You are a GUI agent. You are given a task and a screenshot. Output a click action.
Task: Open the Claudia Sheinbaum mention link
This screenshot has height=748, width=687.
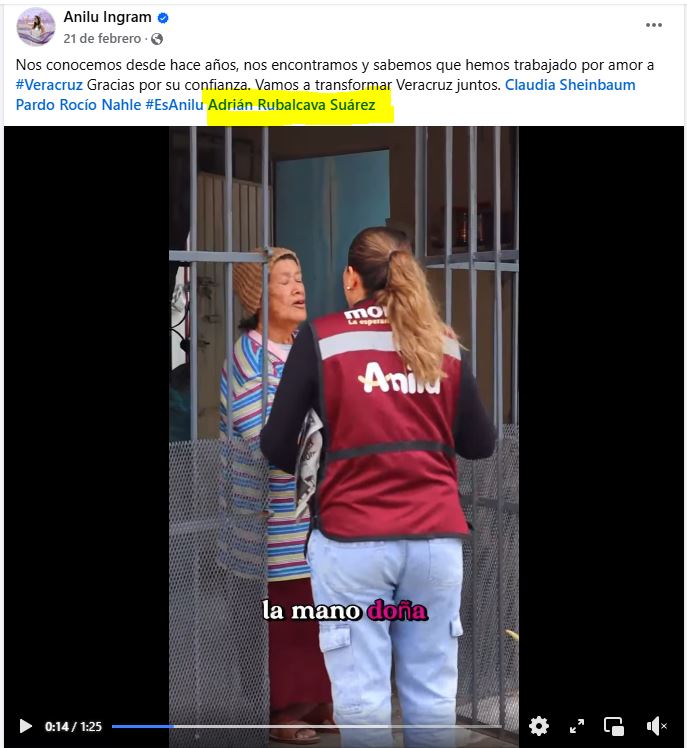point(570,85)
